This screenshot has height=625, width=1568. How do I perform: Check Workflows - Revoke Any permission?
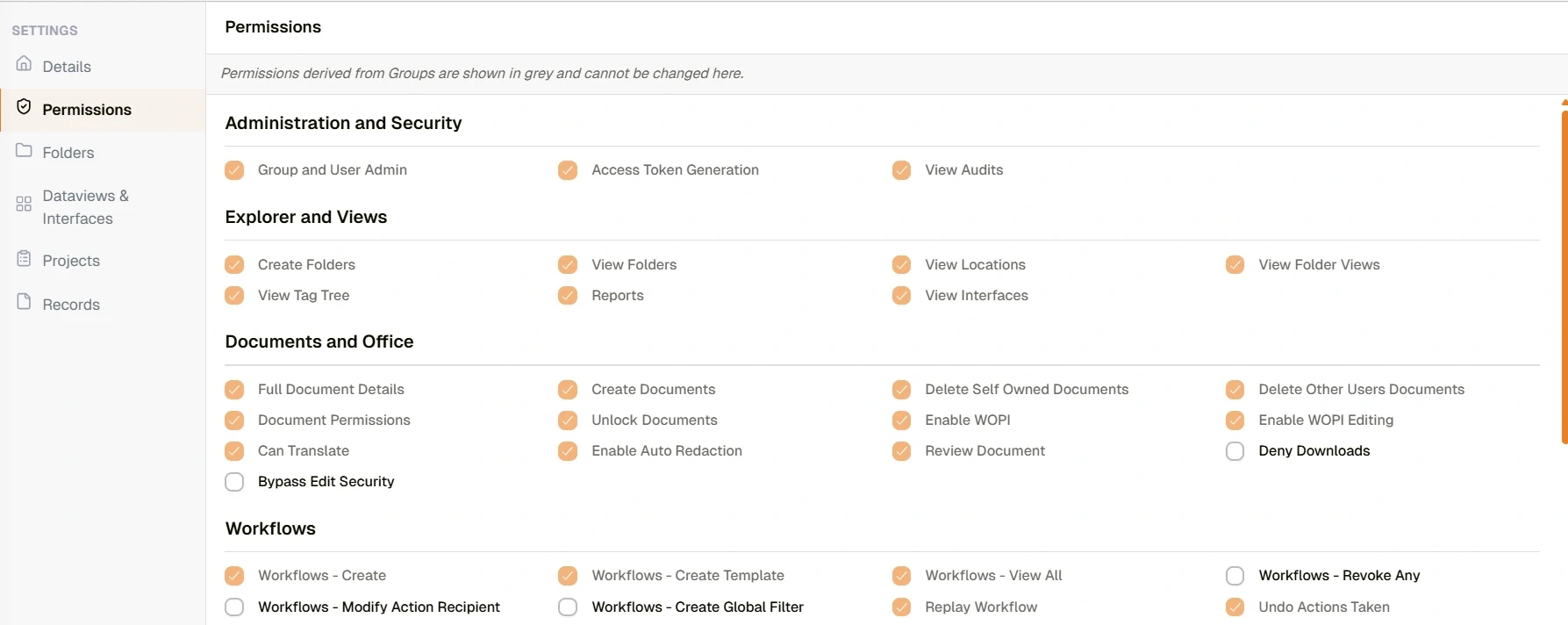point(1235,576)
